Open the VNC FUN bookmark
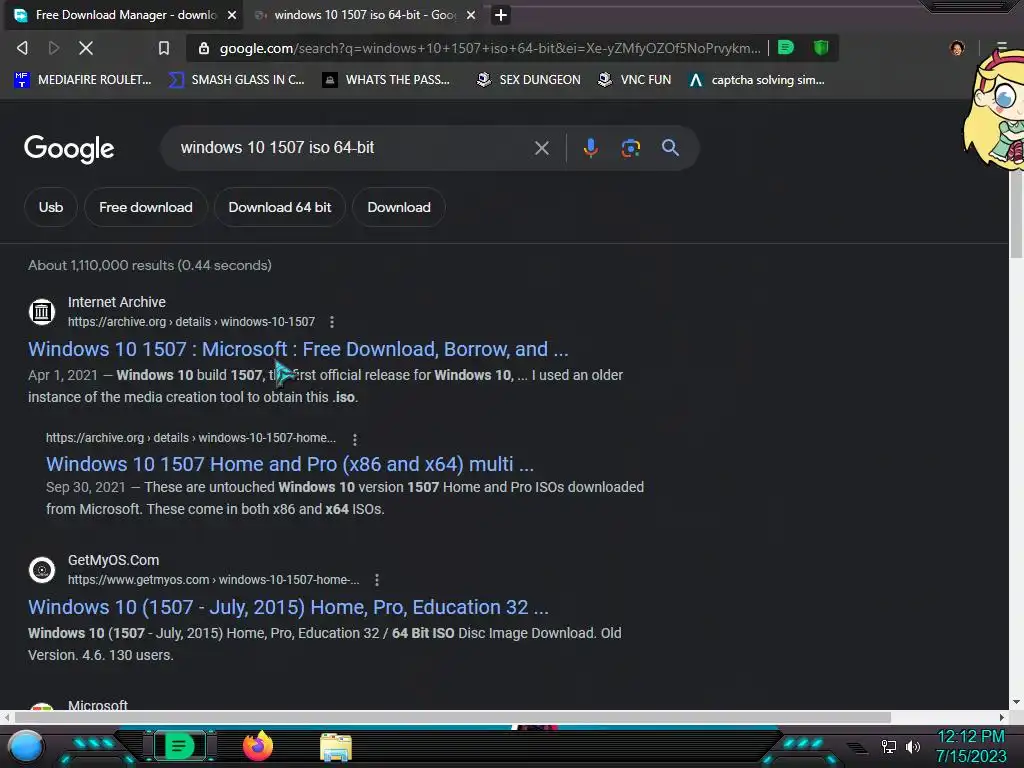The width and height of the screenshot is (1024, 768). point(635,80)
